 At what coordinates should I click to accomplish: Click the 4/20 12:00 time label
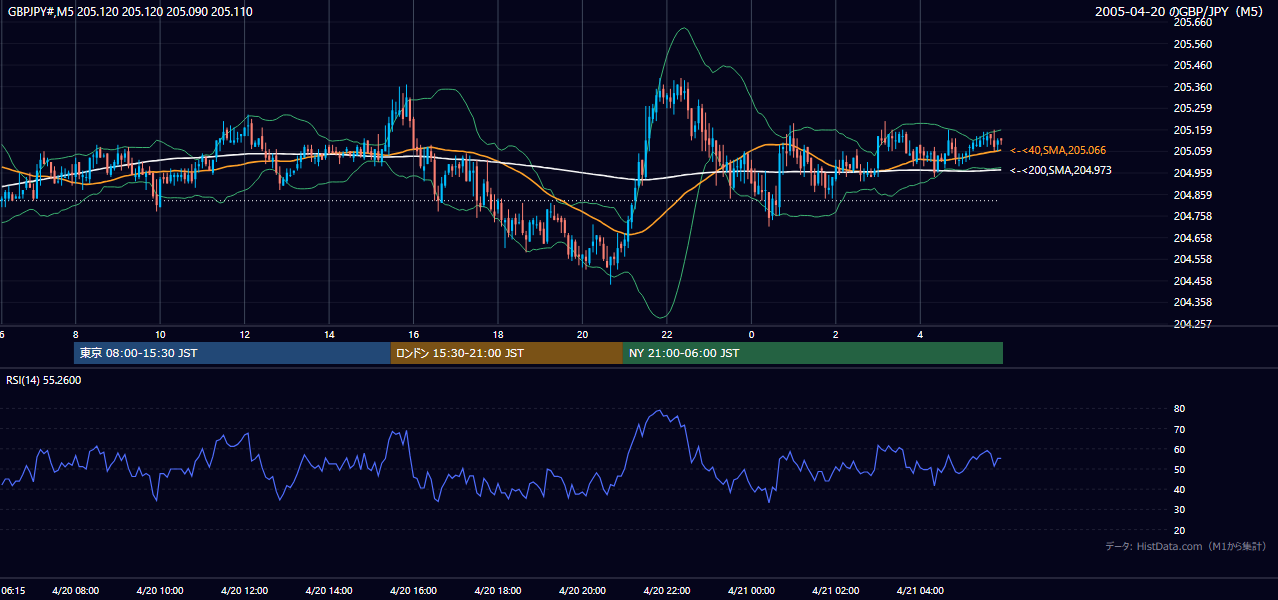click(x=244, y=591)
